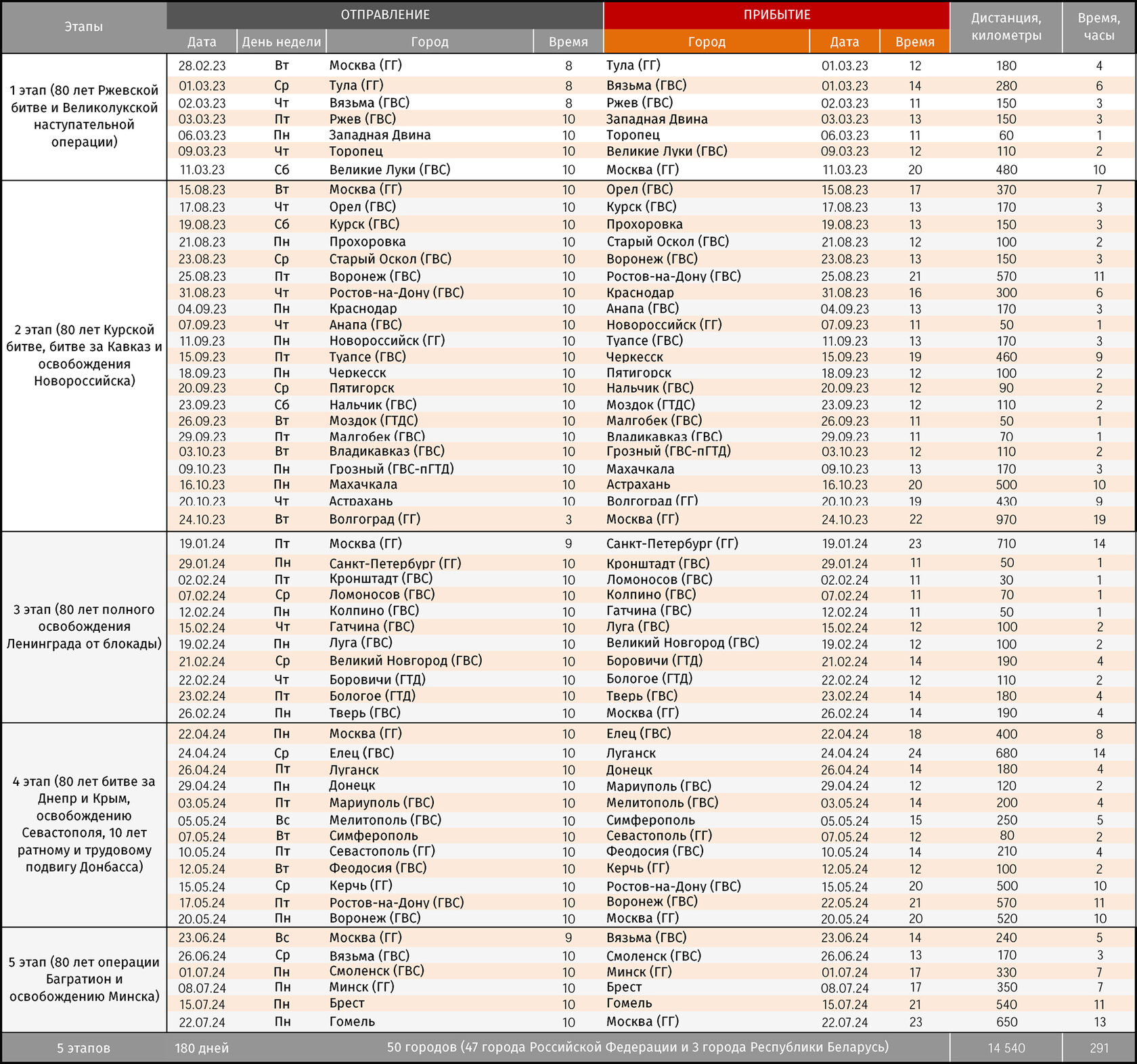Screen dimensions: 1137x1064
Task: Click the total hours 291
Action: pos(1099,1048)
